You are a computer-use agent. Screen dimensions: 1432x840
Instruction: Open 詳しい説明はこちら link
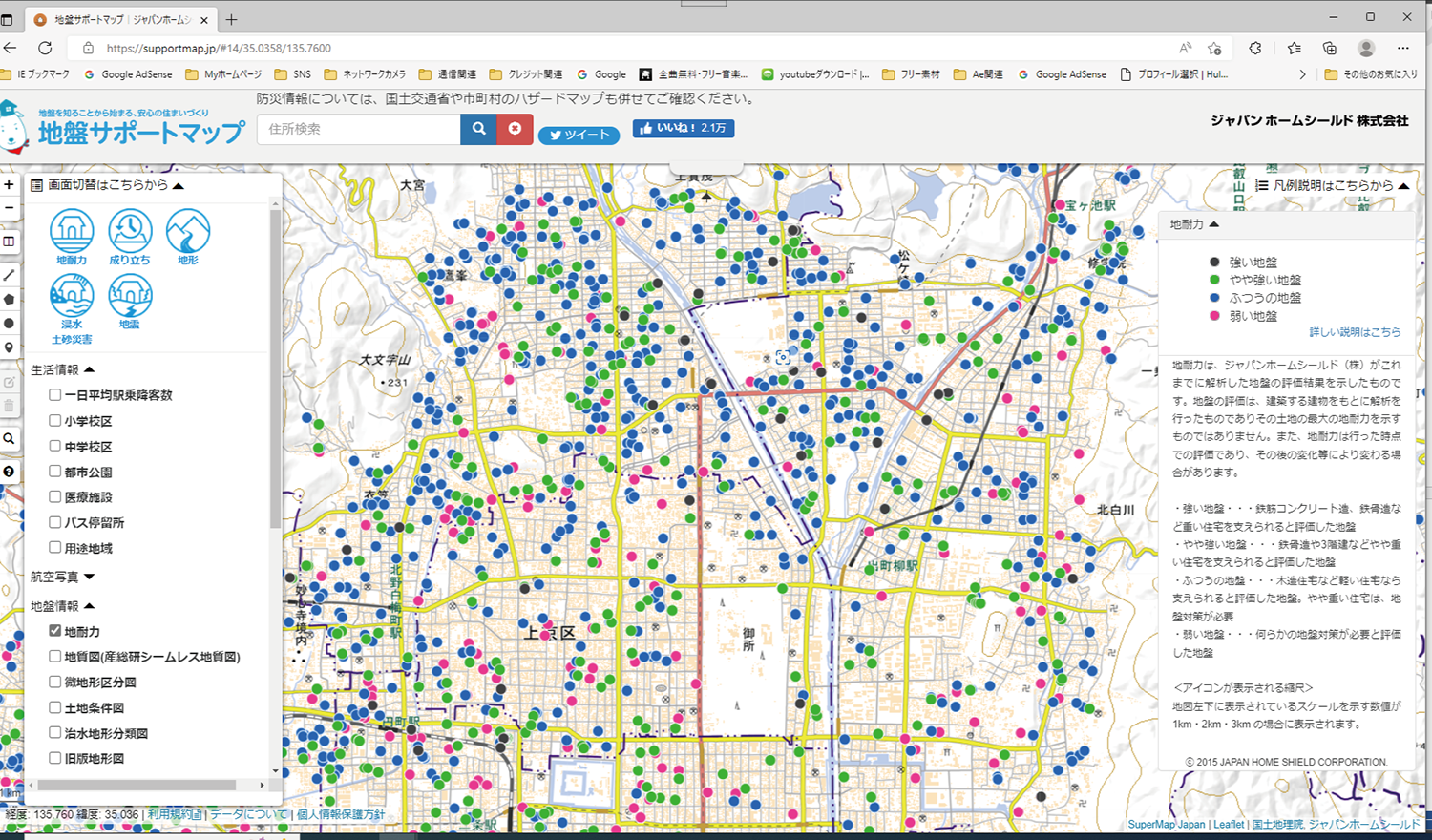(1355, 332)
